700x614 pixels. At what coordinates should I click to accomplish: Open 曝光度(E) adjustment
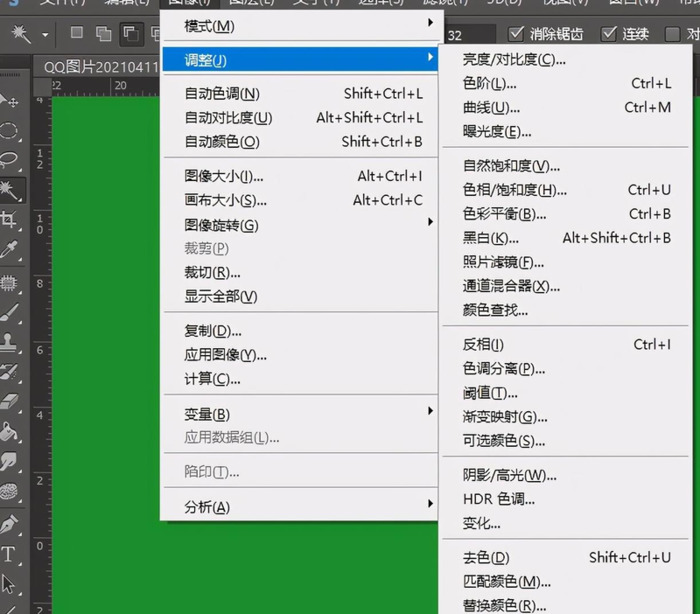pyautogui.click(x=565, y=132)
